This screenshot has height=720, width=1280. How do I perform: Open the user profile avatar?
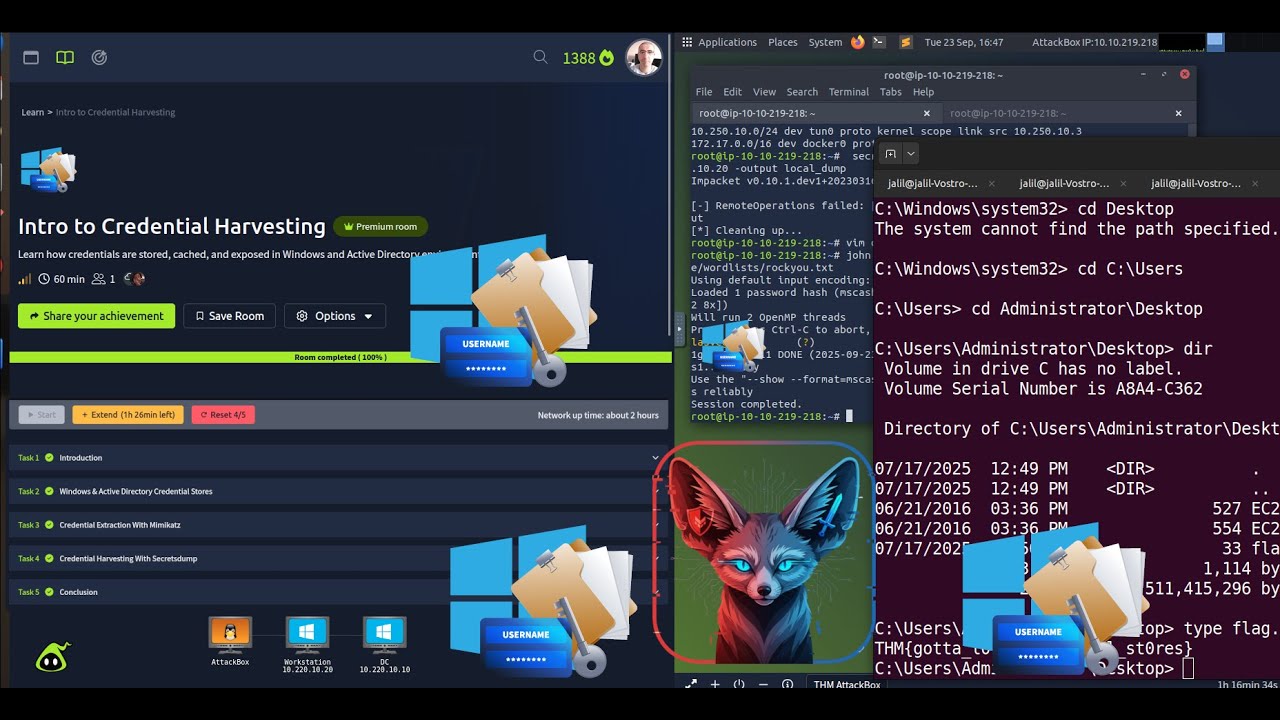pos(644,58)
